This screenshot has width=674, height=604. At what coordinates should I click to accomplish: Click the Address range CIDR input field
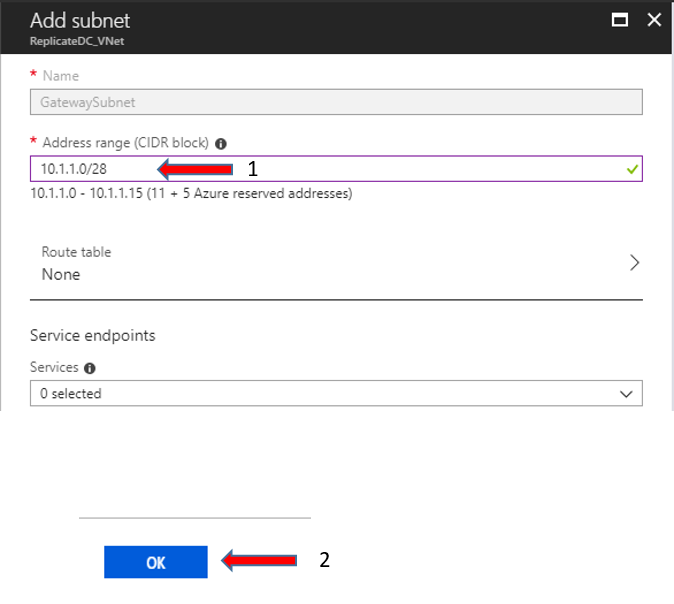[336, 169]
